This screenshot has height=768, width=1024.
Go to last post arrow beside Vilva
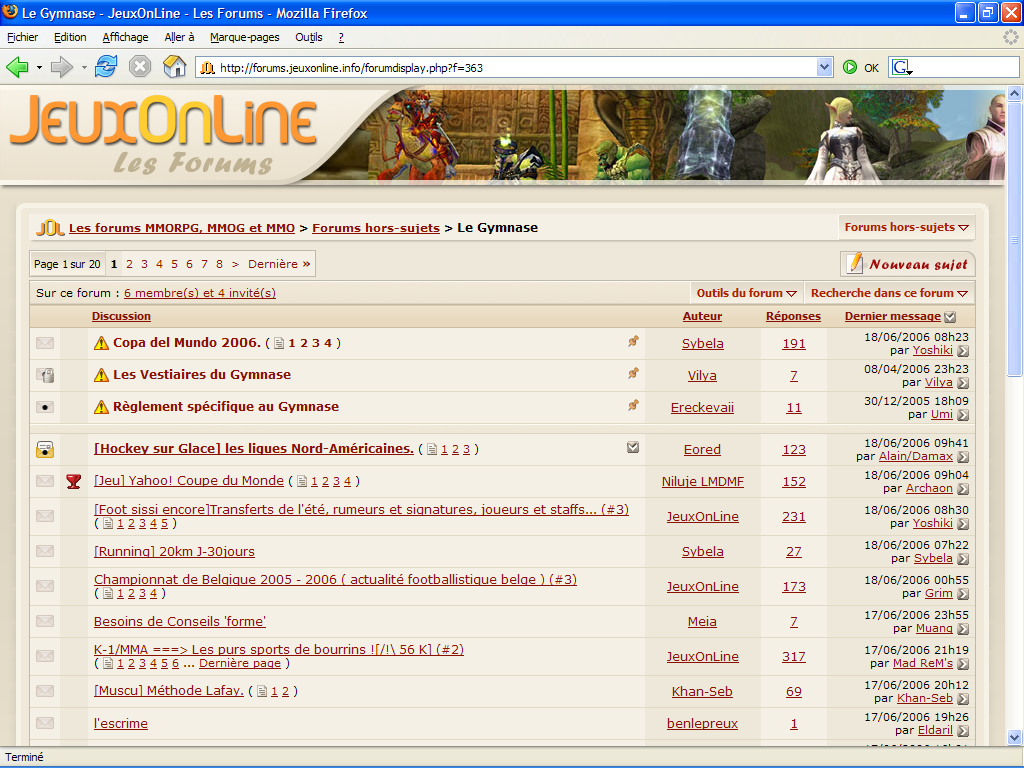pyautogui.click(x=963, y=383)
